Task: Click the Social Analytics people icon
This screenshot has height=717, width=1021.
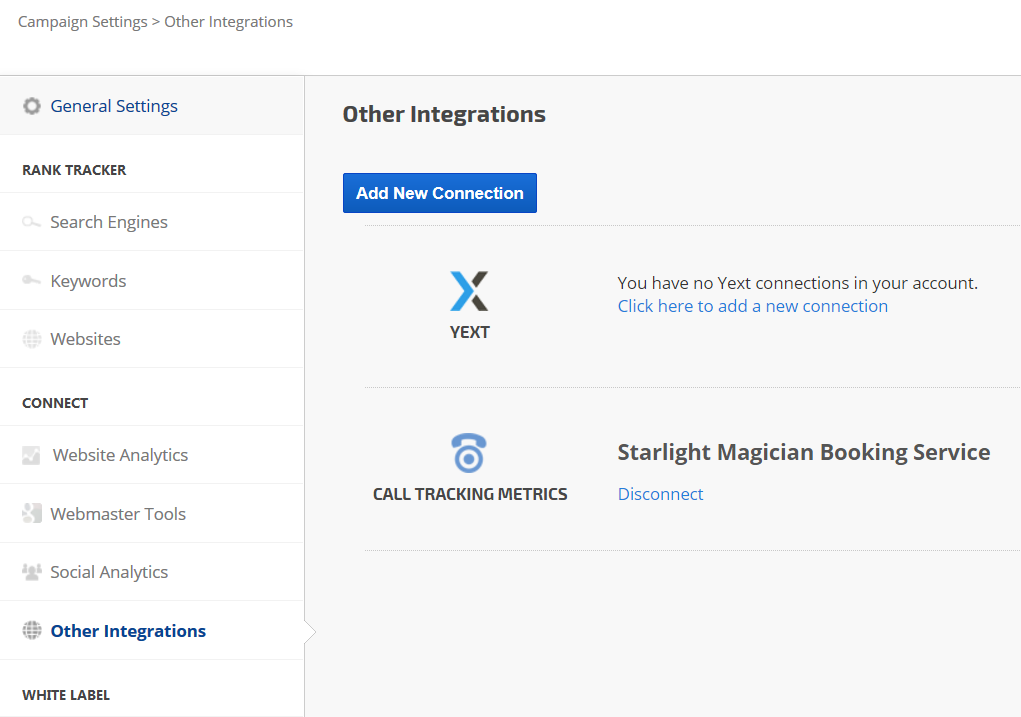Action: 32,572
